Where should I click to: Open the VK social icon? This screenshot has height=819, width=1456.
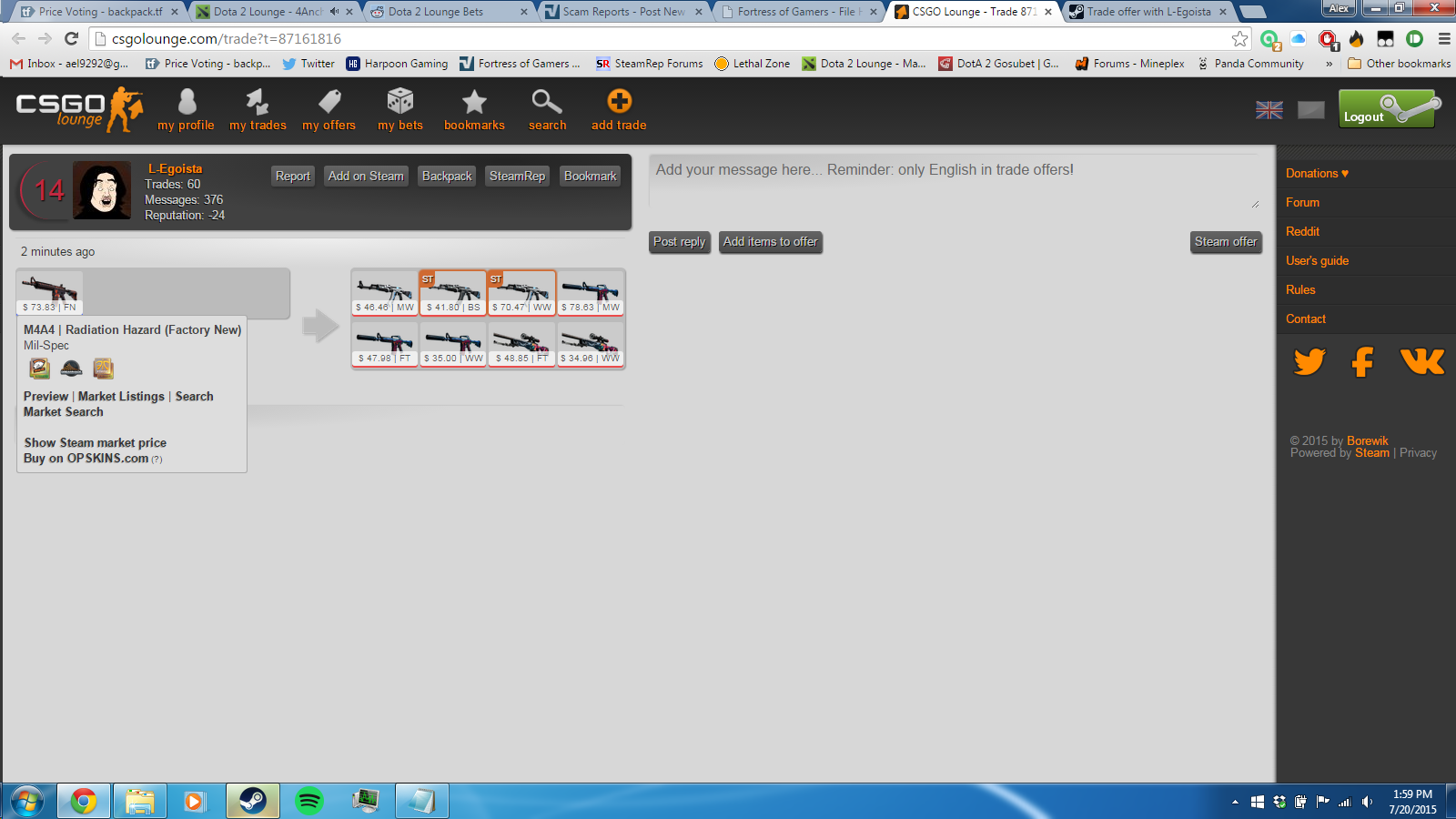[x=1422, y=362]
